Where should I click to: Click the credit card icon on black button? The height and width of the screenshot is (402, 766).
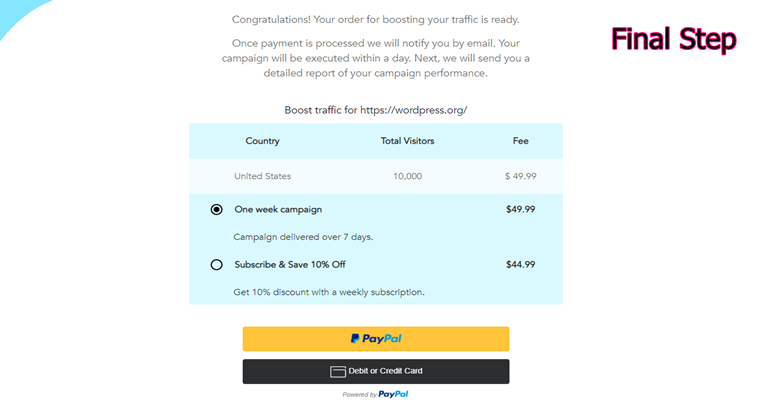click(338, 372)
